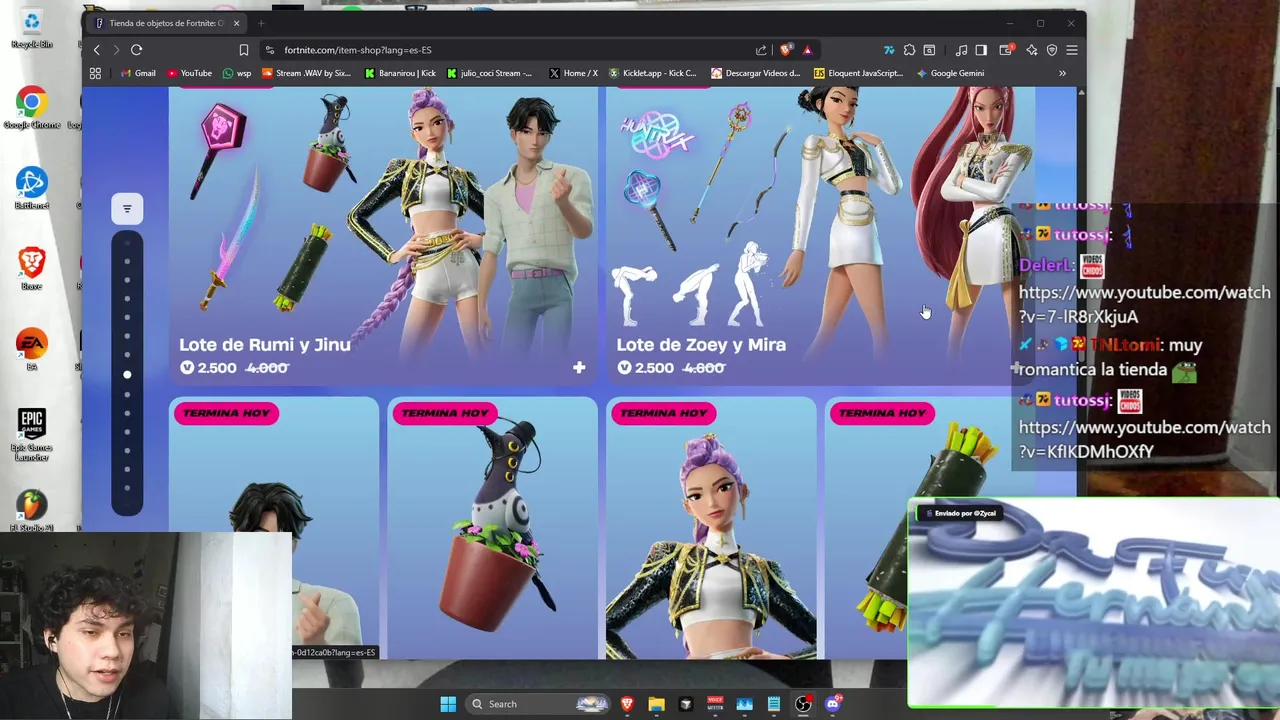
Task: Open tutossj's YouTube link in chat
Action: pyautogui.click(x=1144, y=439)
